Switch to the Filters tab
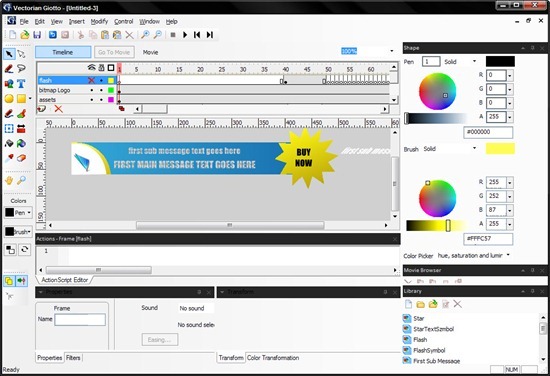Screen dimensions: 550x376 point(73,358)
